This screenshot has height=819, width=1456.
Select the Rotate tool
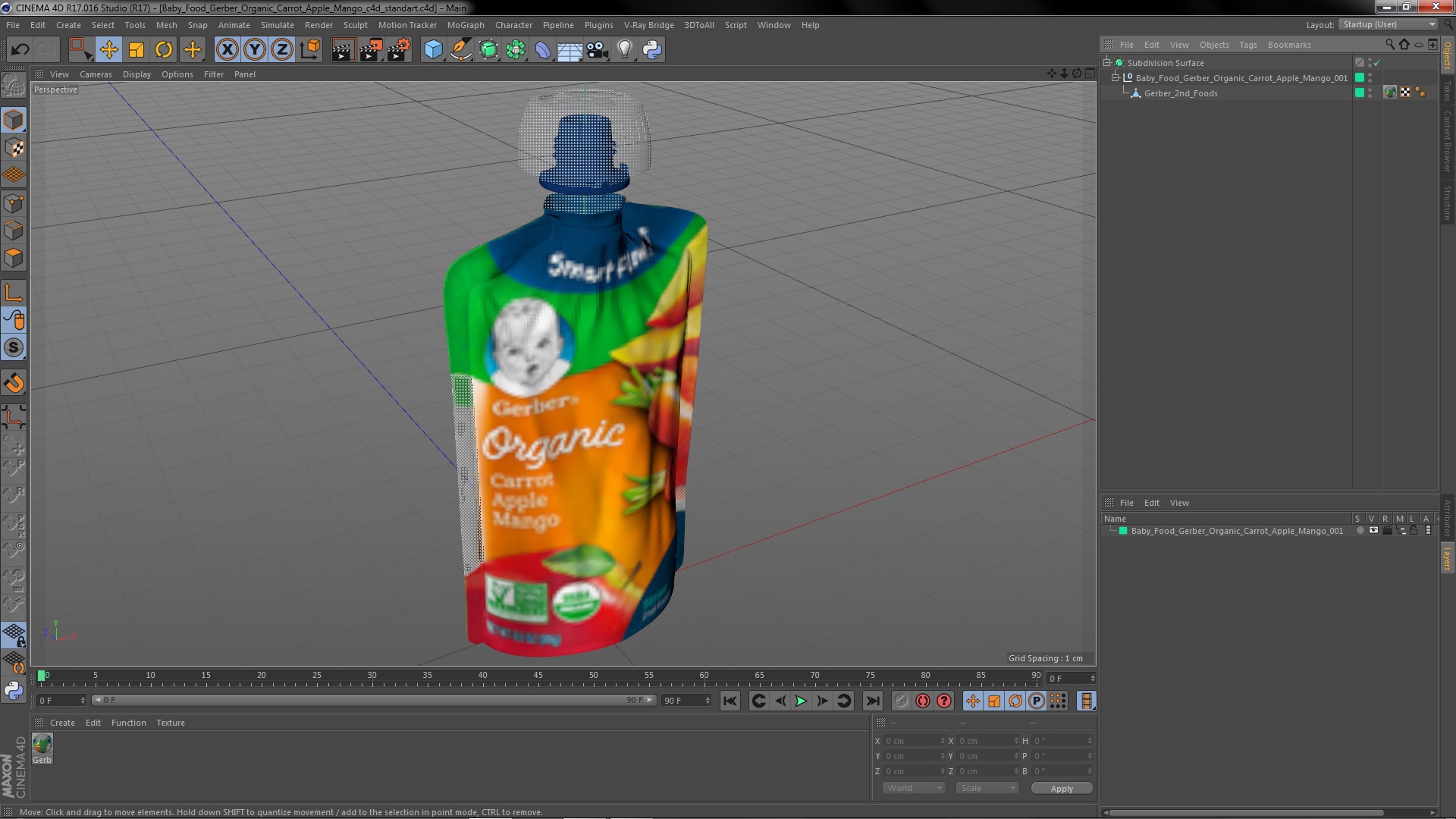click(164, 50)
